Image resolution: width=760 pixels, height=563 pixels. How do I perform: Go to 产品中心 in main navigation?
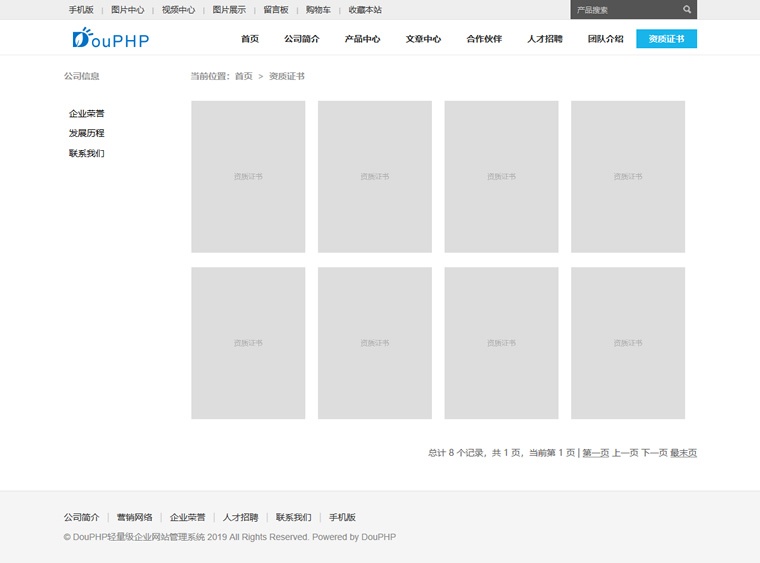pyautogui.click(x=362, y=39)
